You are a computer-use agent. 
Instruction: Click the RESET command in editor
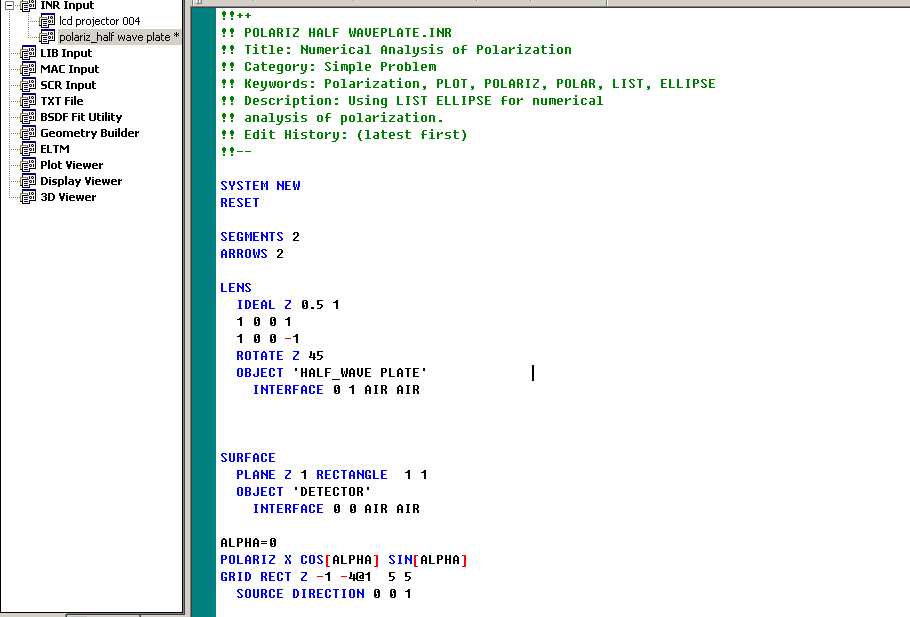tap(240, 203)
